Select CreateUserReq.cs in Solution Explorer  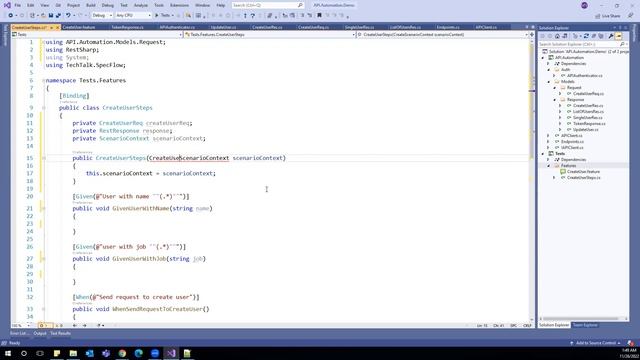click(588, 93)
